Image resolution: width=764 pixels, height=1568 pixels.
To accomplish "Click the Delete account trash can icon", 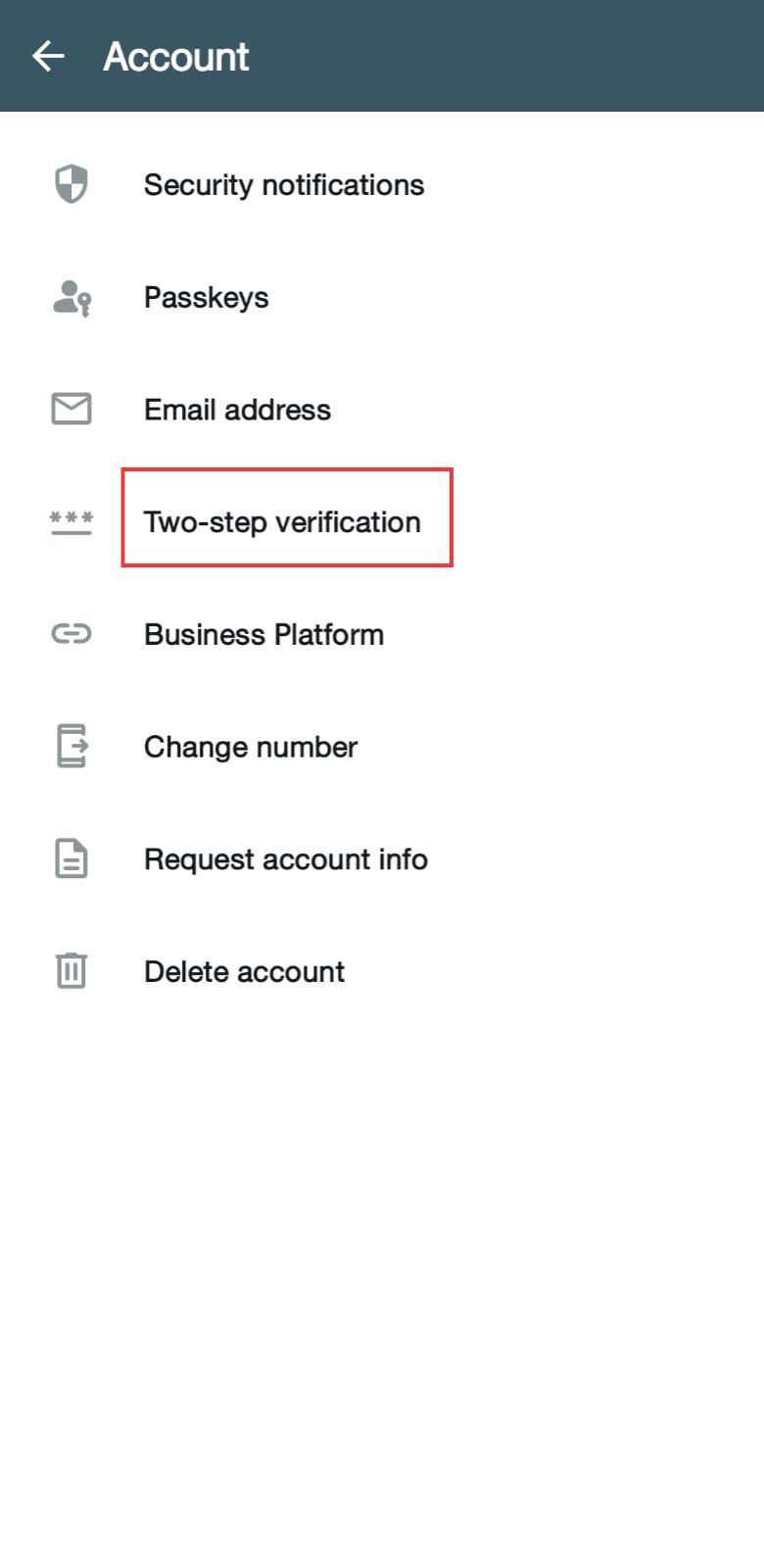I will [72, 970].
